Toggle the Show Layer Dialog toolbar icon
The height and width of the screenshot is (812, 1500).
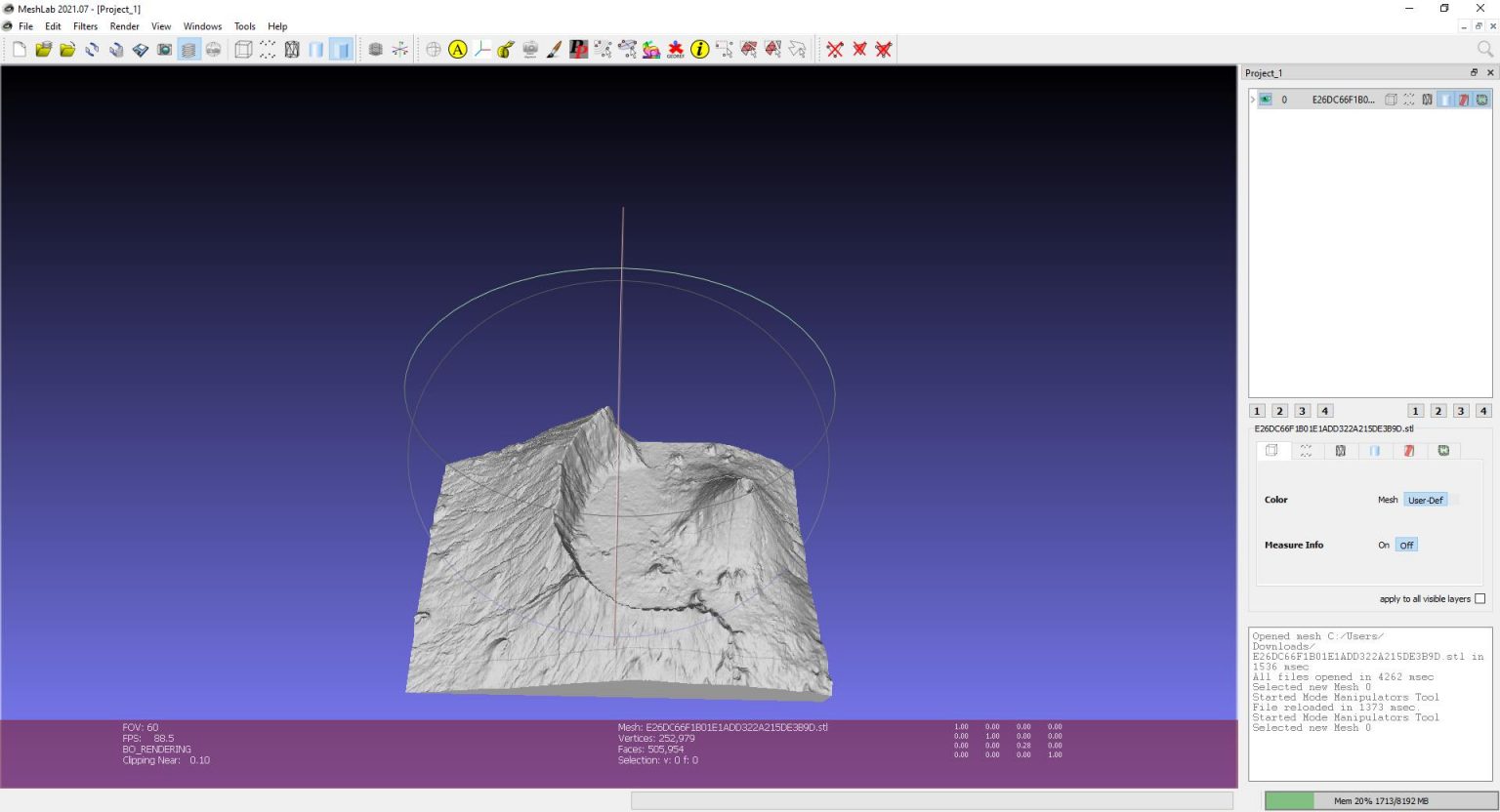pyautogui.click(x=189, y=49)
